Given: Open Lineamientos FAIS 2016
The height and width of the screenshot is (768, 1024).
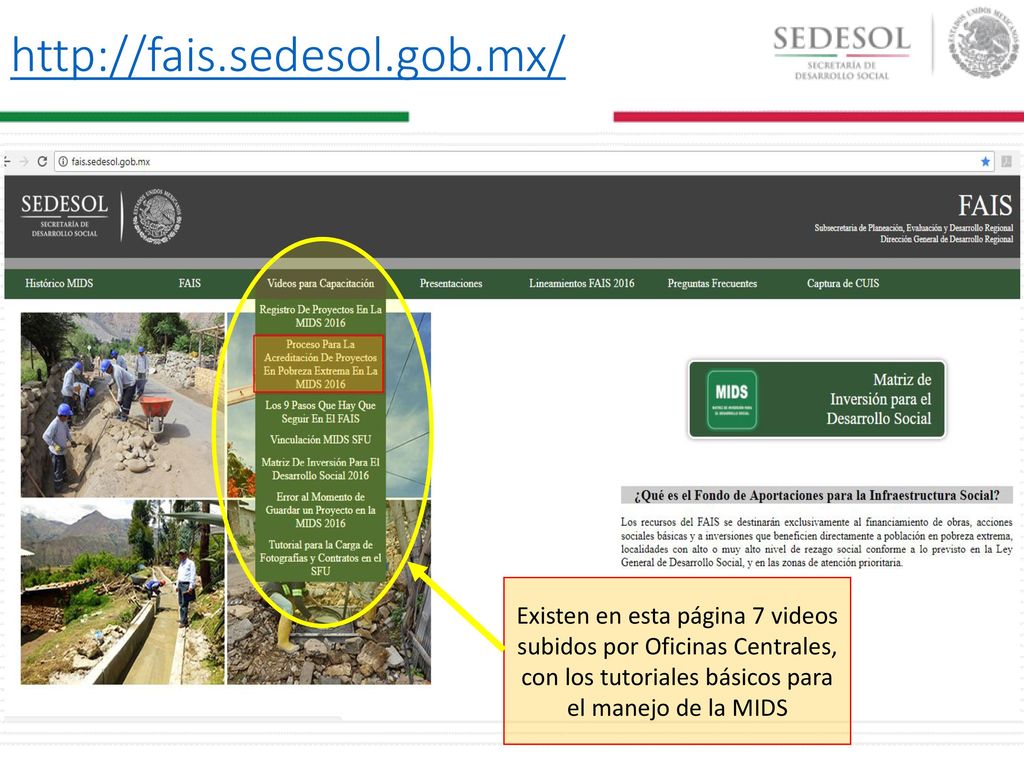Looking at the screenshot, I should coord(581,283).
